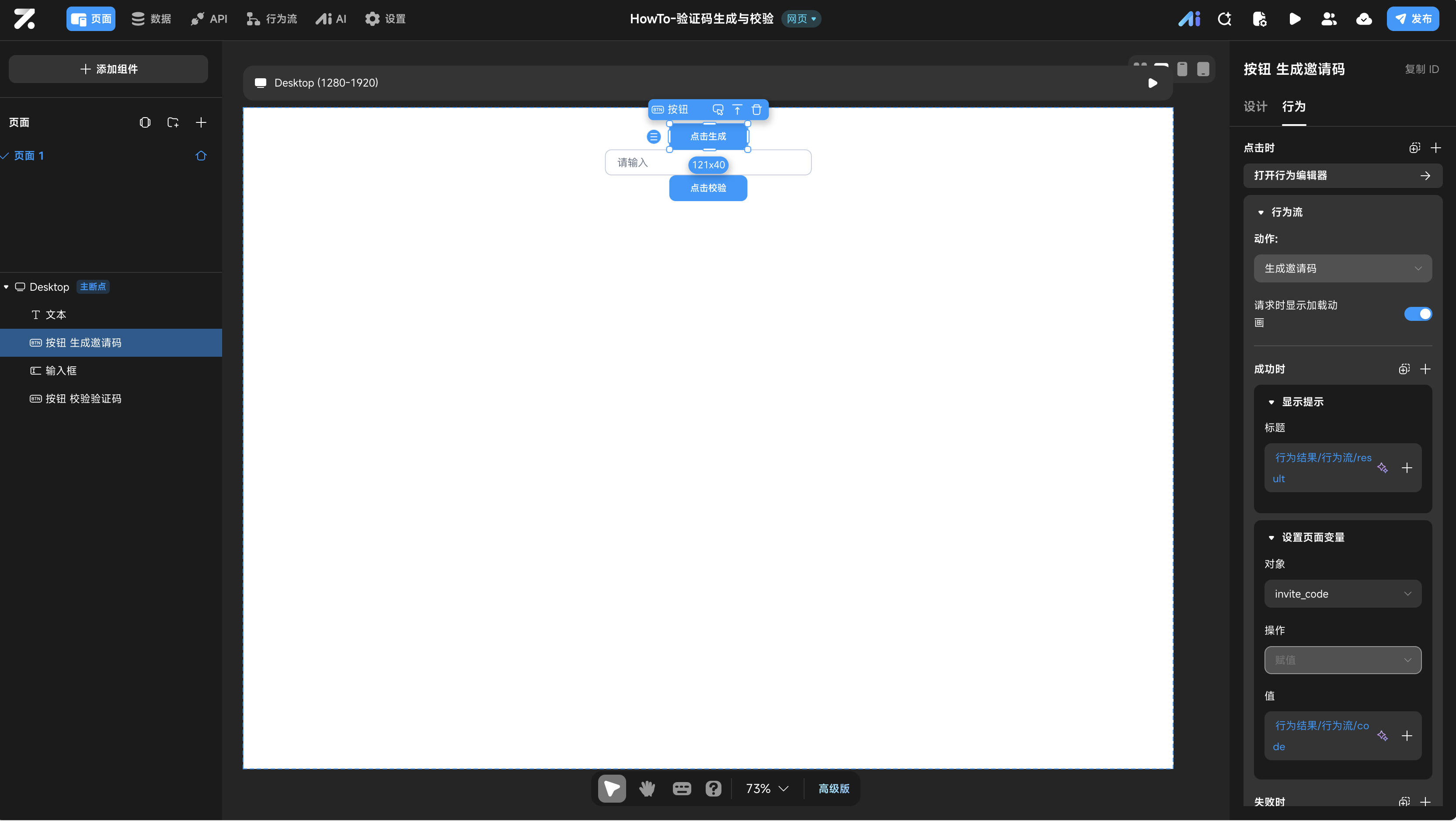Click the preview play icon in top bar
This screenshot has width=1456, height=821.
(1294, 19)
